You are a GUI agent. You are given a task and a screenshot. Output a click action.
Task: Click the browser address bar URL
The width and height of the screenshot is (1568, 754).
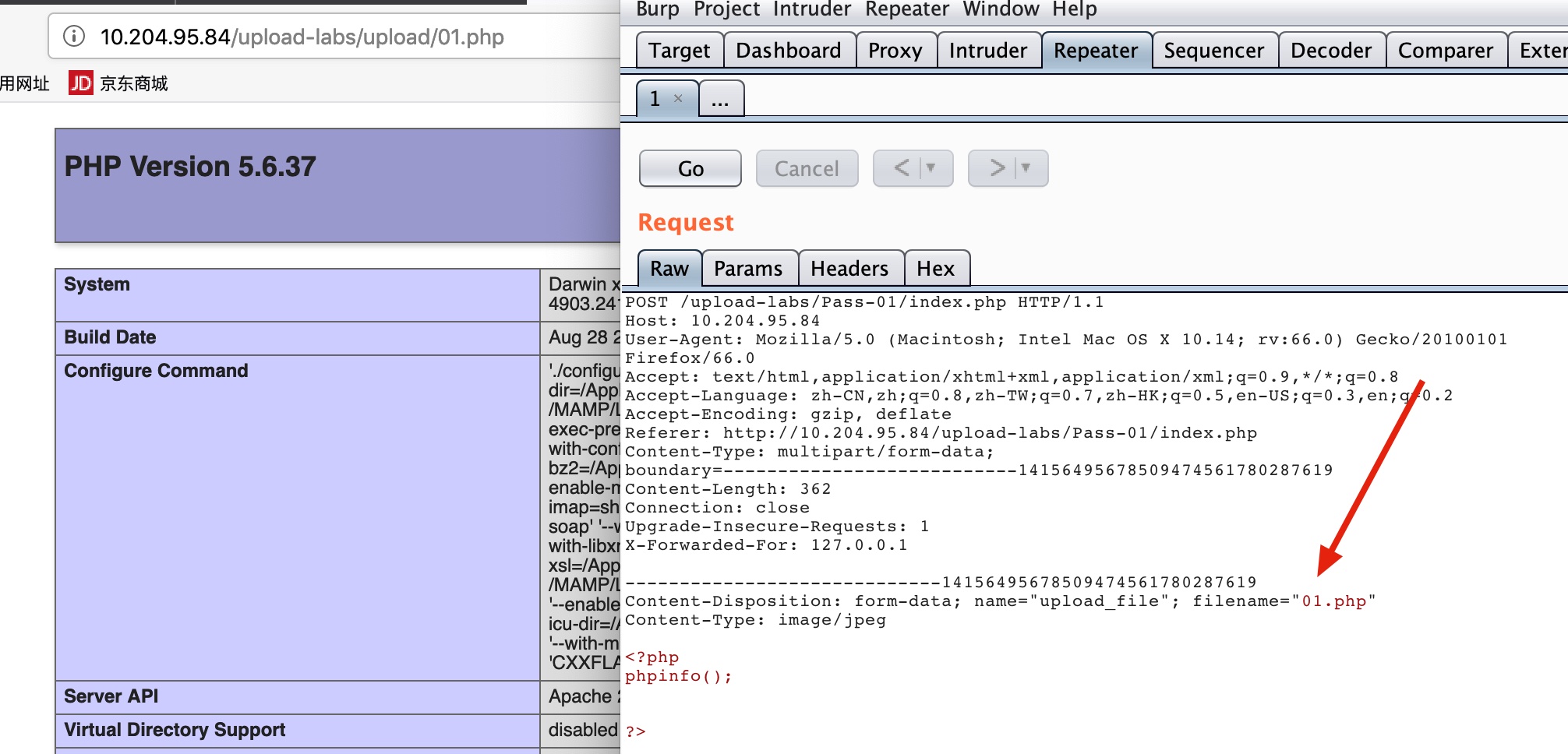point(302,37)
